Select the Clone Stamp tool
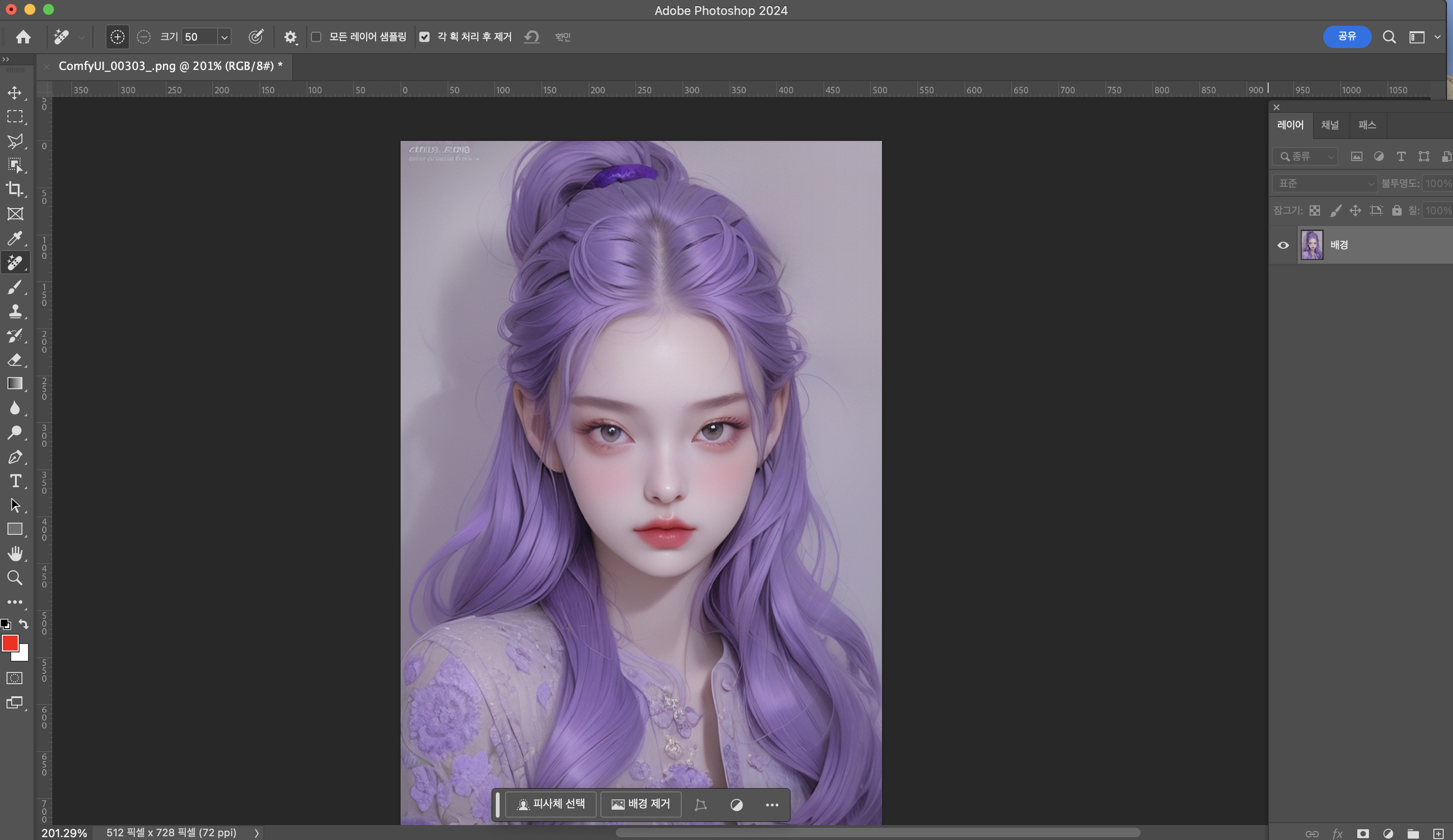Viewport: 1453px width, 840px height. tap(14, 311)
